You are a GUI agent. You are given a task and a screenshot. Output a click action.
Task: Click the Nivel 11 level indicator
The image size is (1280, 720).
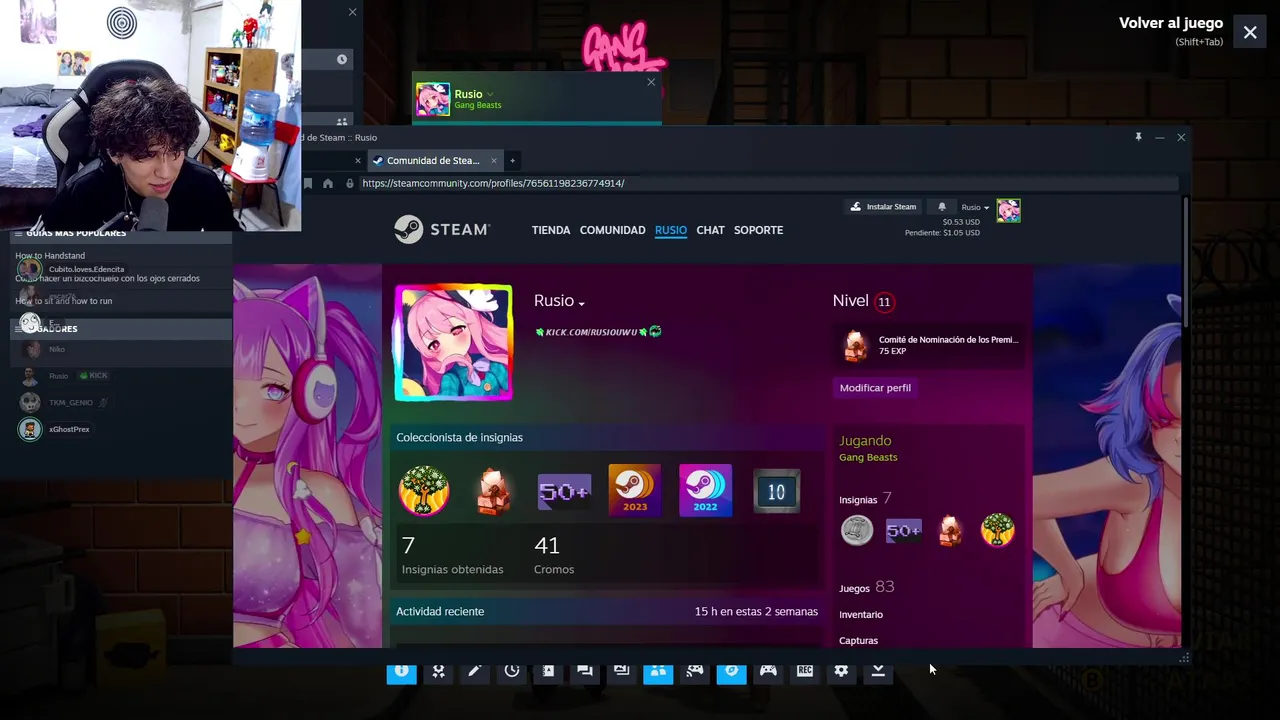pos(862,301)
